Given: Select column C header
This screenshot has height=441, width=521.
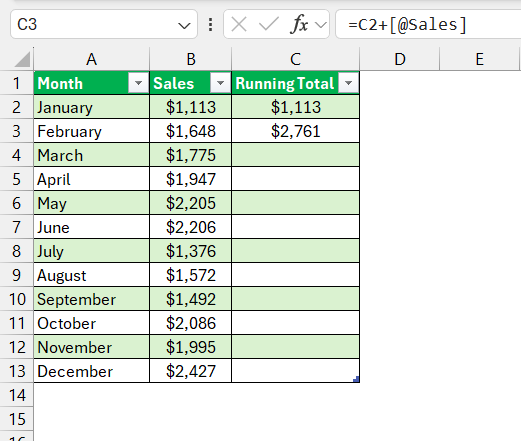Looking at the screenshot, I should [296, 59].
